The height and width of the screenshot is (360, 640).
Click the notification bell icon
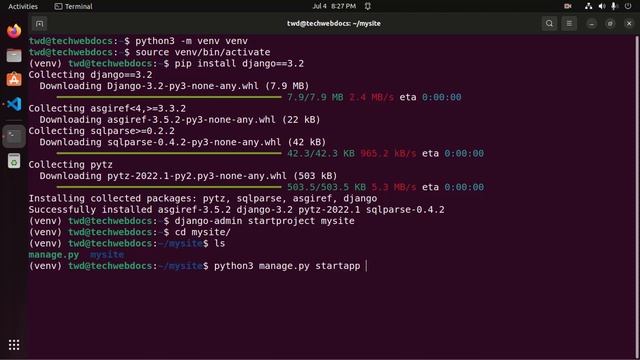pos(368,6)
